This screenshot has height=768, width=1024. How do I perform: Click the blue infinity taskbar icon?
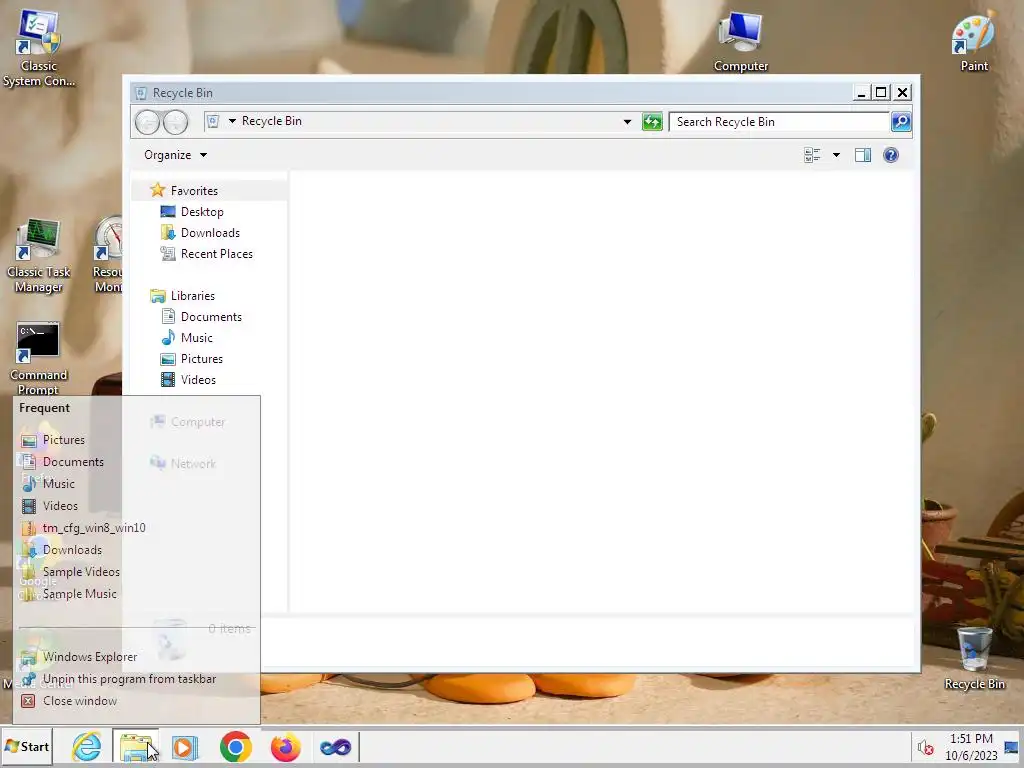click(336, 746)
